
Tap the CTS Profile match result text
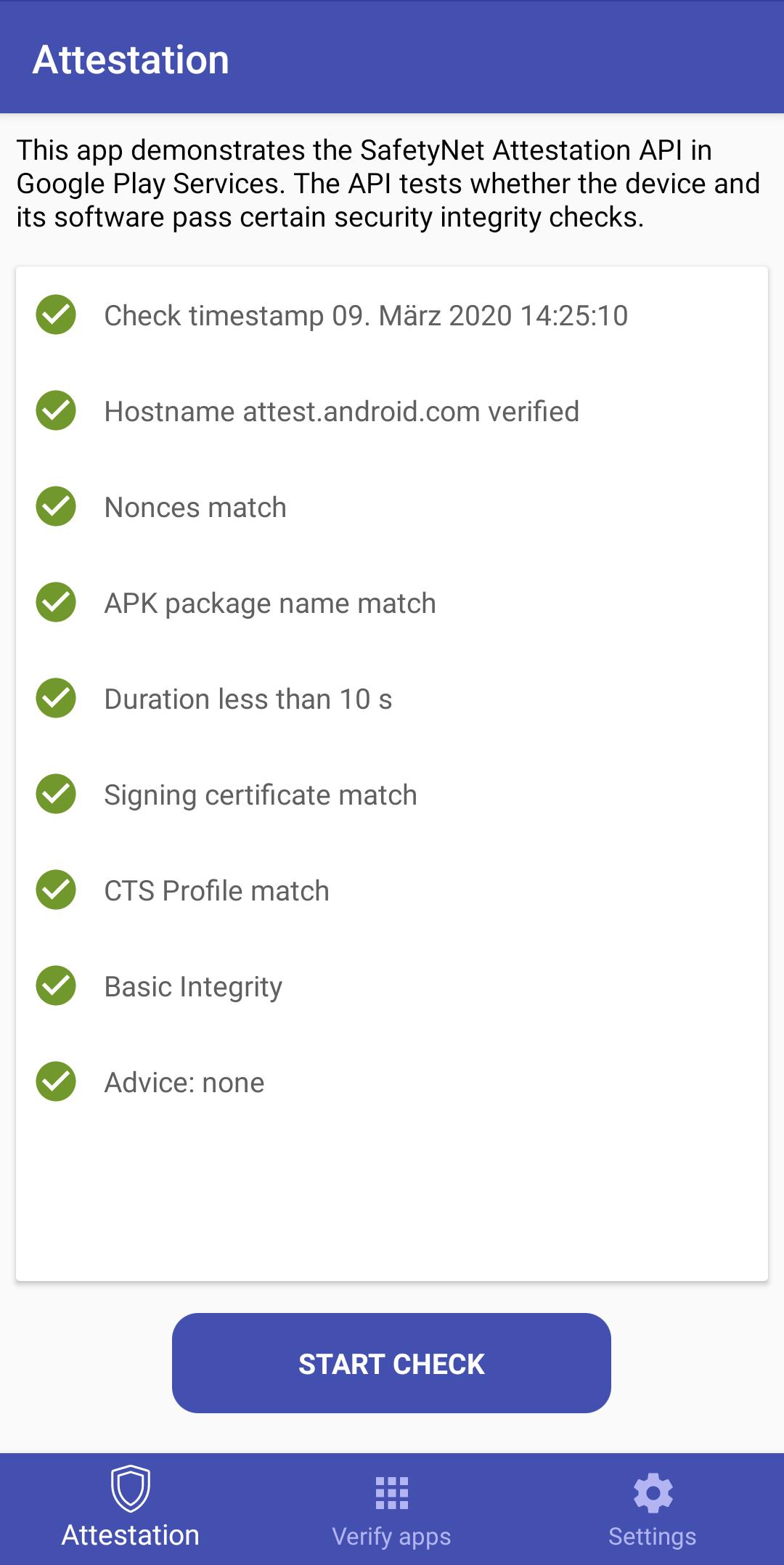click(x=216, y=891)
